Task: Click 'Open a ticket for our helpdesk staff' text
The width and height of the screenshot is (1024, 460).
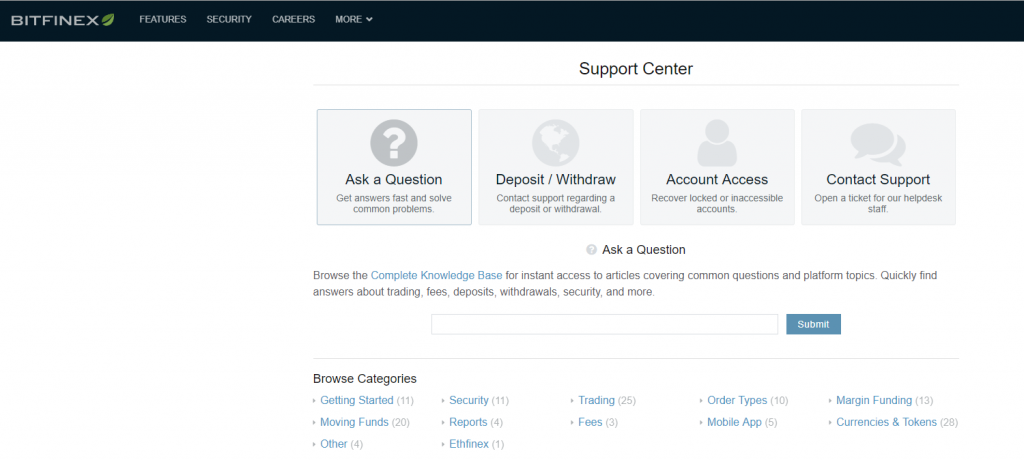Action: pyautogui.click(x=878, y=204)
